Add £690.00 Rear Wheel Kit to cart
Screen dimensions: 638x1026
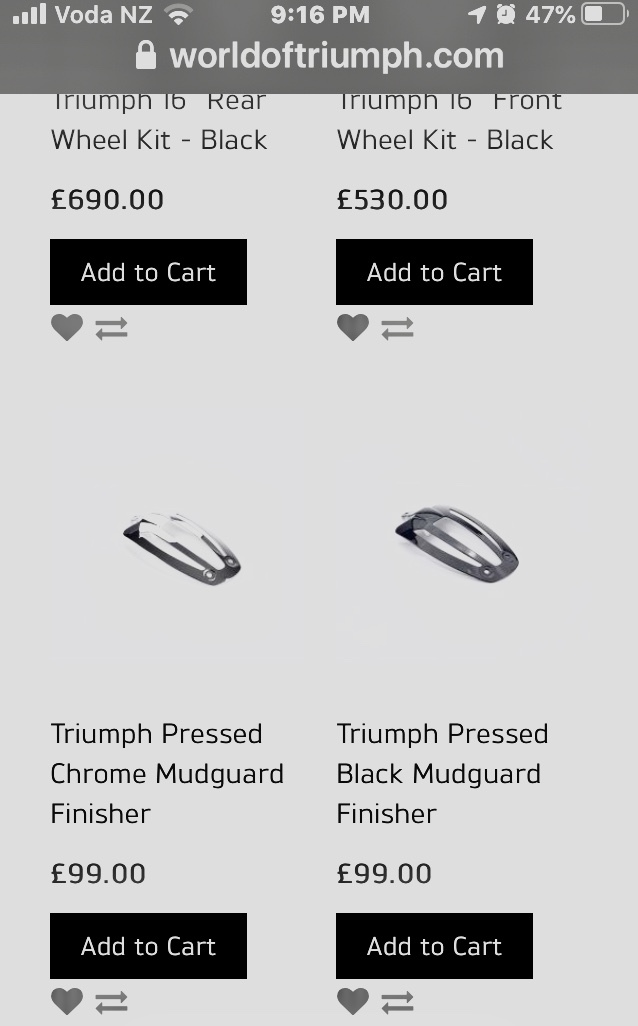[148, 272]
